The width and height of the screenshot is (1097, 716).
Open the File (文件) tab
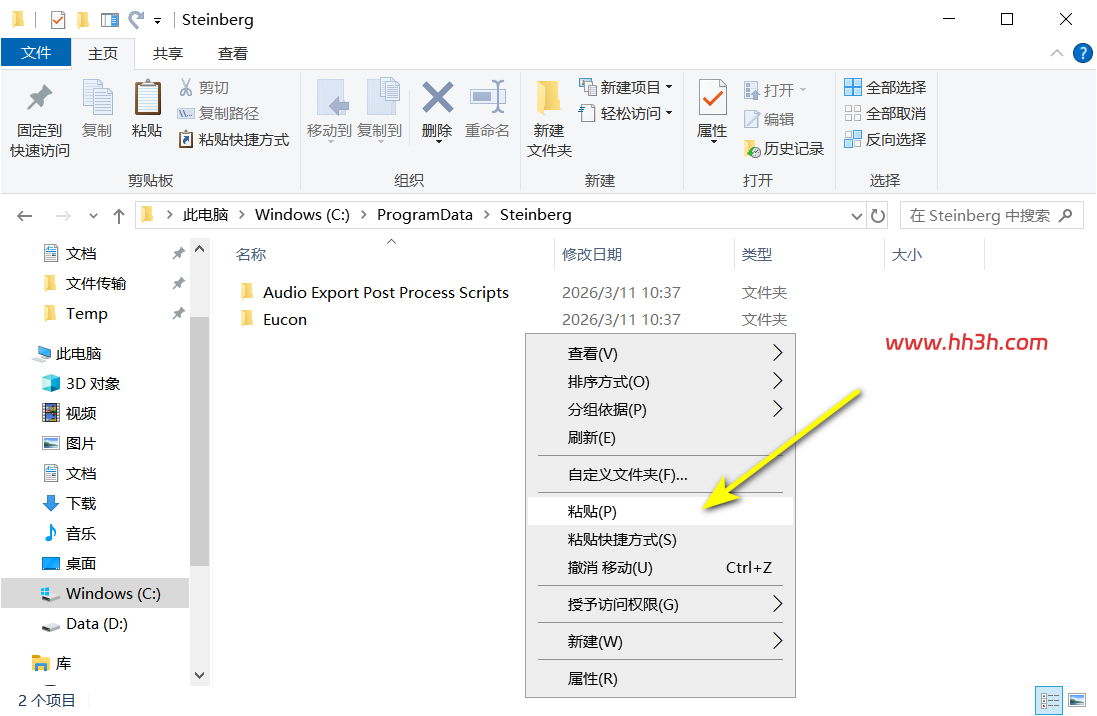(36, 53)
